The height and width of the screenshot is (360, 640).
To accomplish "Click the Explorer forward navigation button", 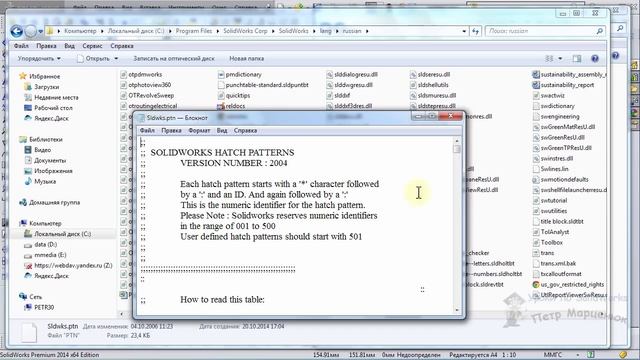I will 31,31.
